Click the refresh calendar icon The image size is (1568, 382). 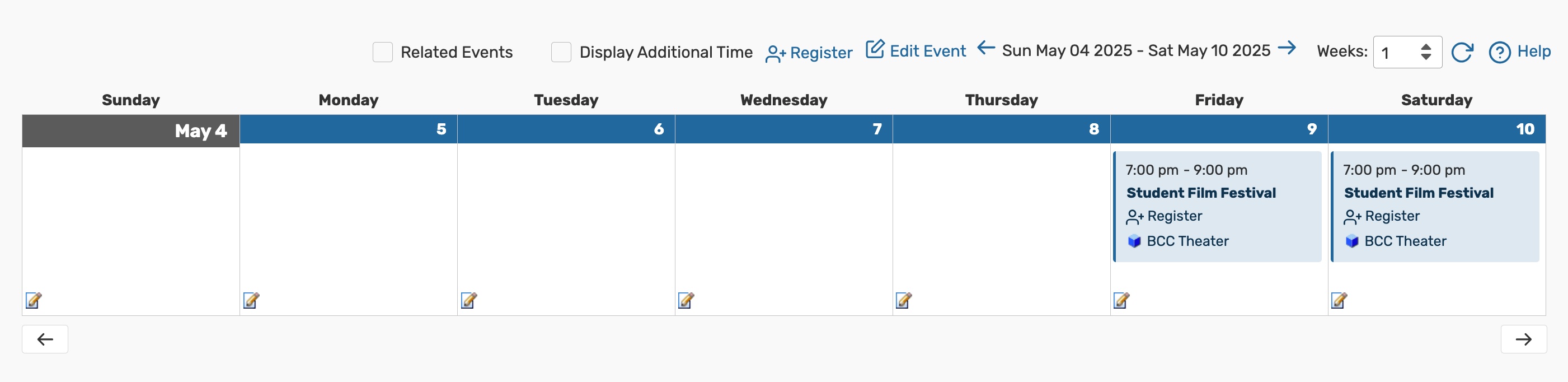[1462, 53]
